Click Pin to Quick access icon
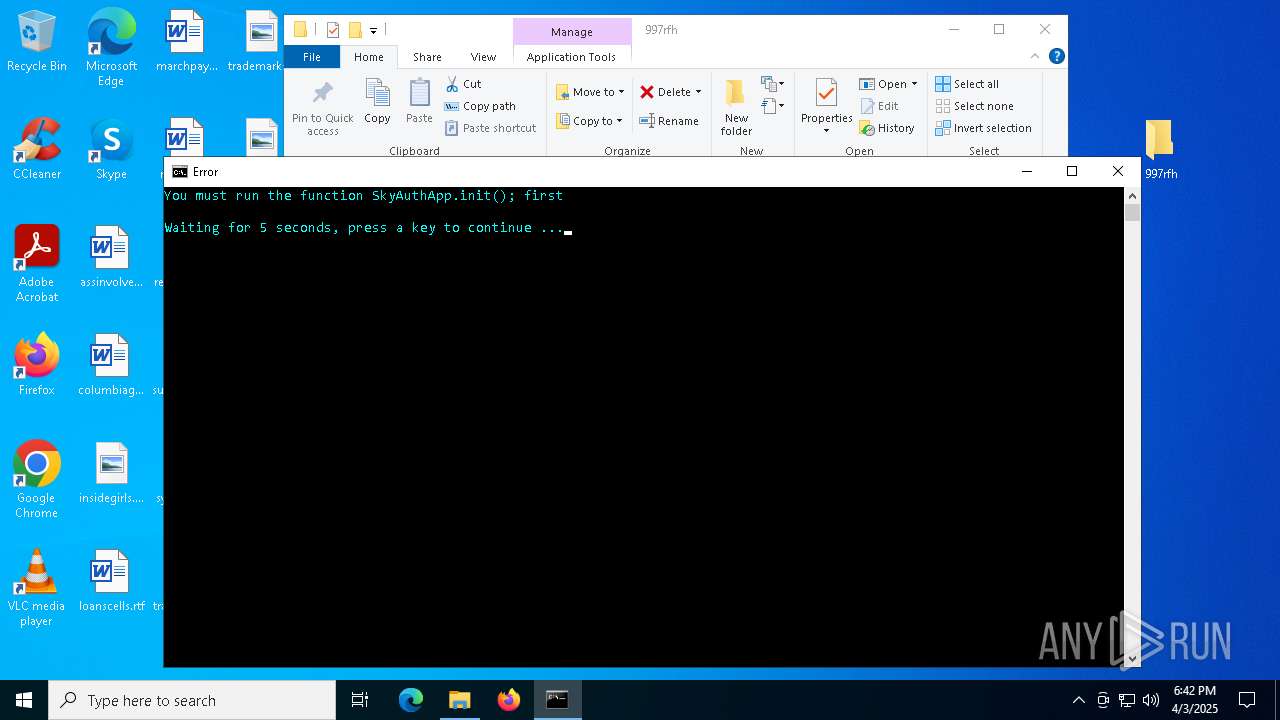The height and width of the screenshot is (720, 1280). tap(322, 94)
